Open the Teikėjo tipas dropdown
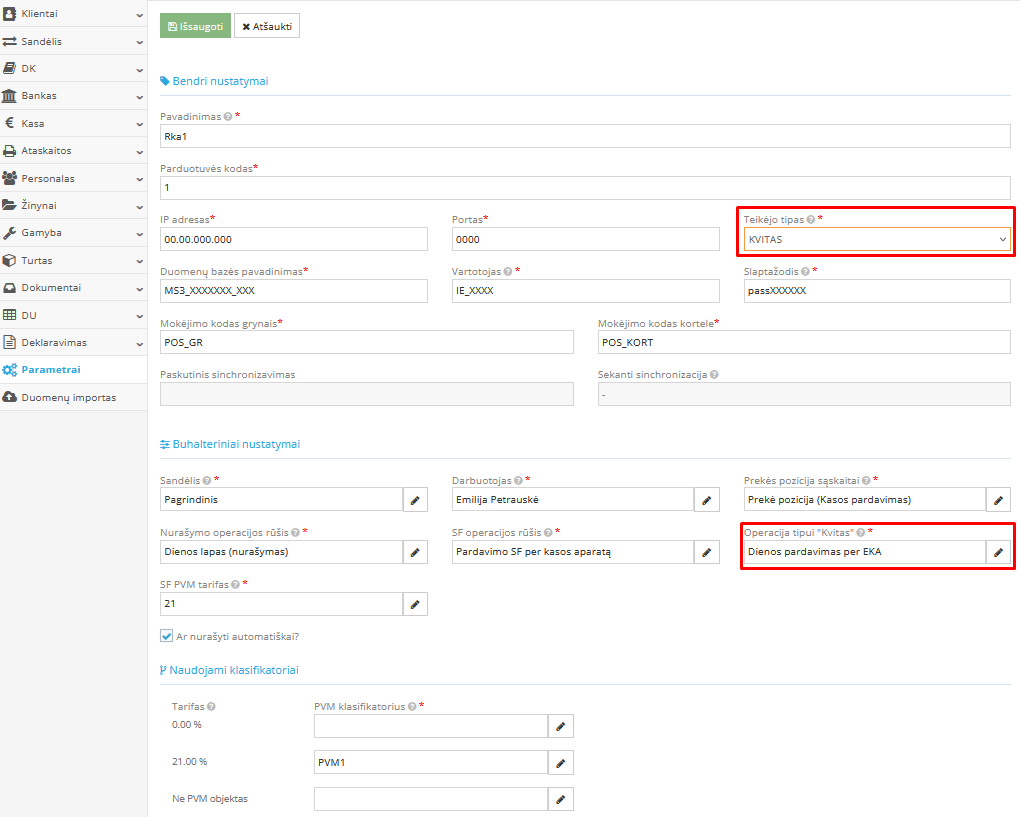The image size is (1020, 817). pos(877,239)
